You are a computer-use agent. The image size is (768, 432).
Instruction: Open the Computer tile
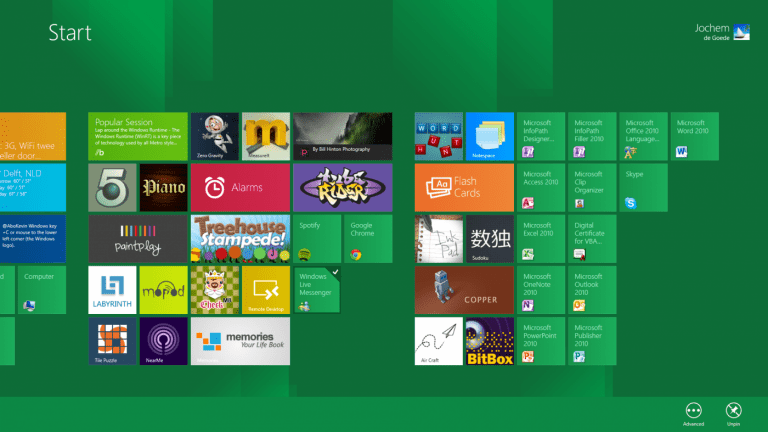[x=42, y=290]
